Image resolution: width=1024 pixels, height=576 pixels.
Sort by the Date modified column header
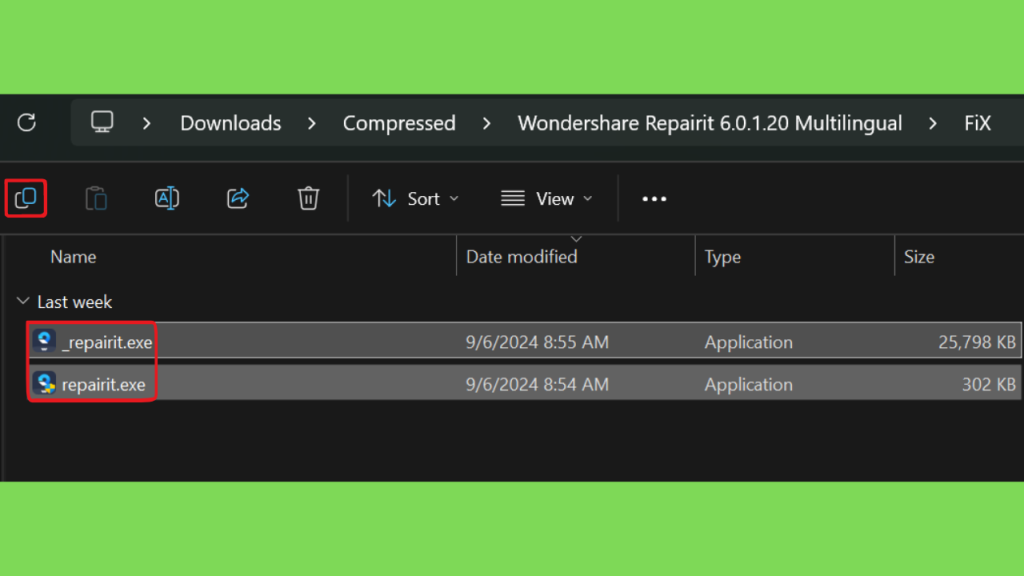pos(522,257)
